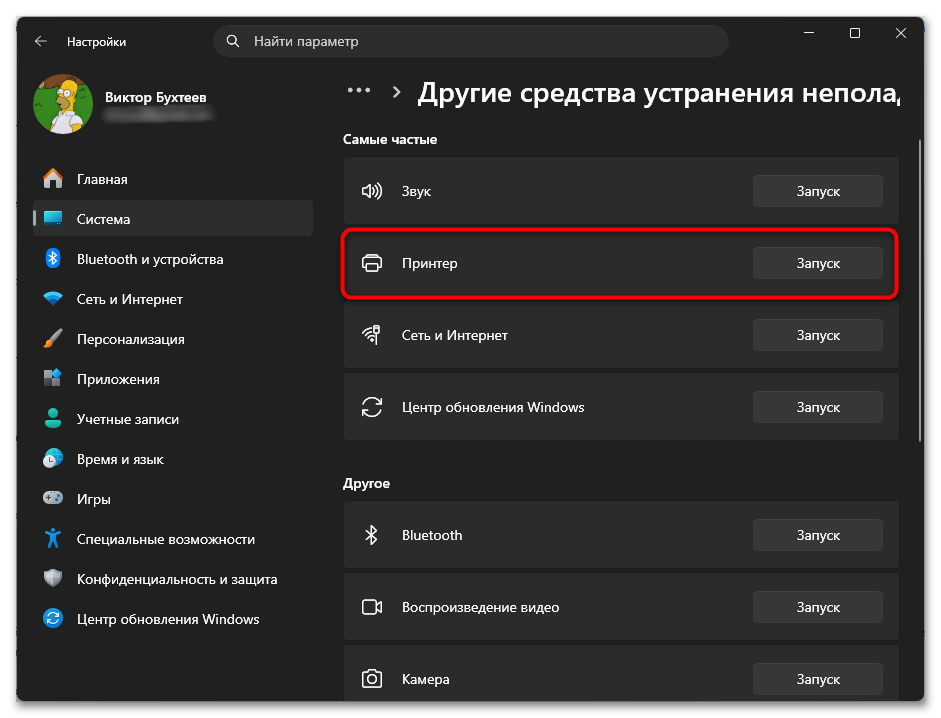Image resolution: width=941 pixels, height=718 pixels.
Task: Click the speaker icon in Звук row
Action: tap(371, 192)
